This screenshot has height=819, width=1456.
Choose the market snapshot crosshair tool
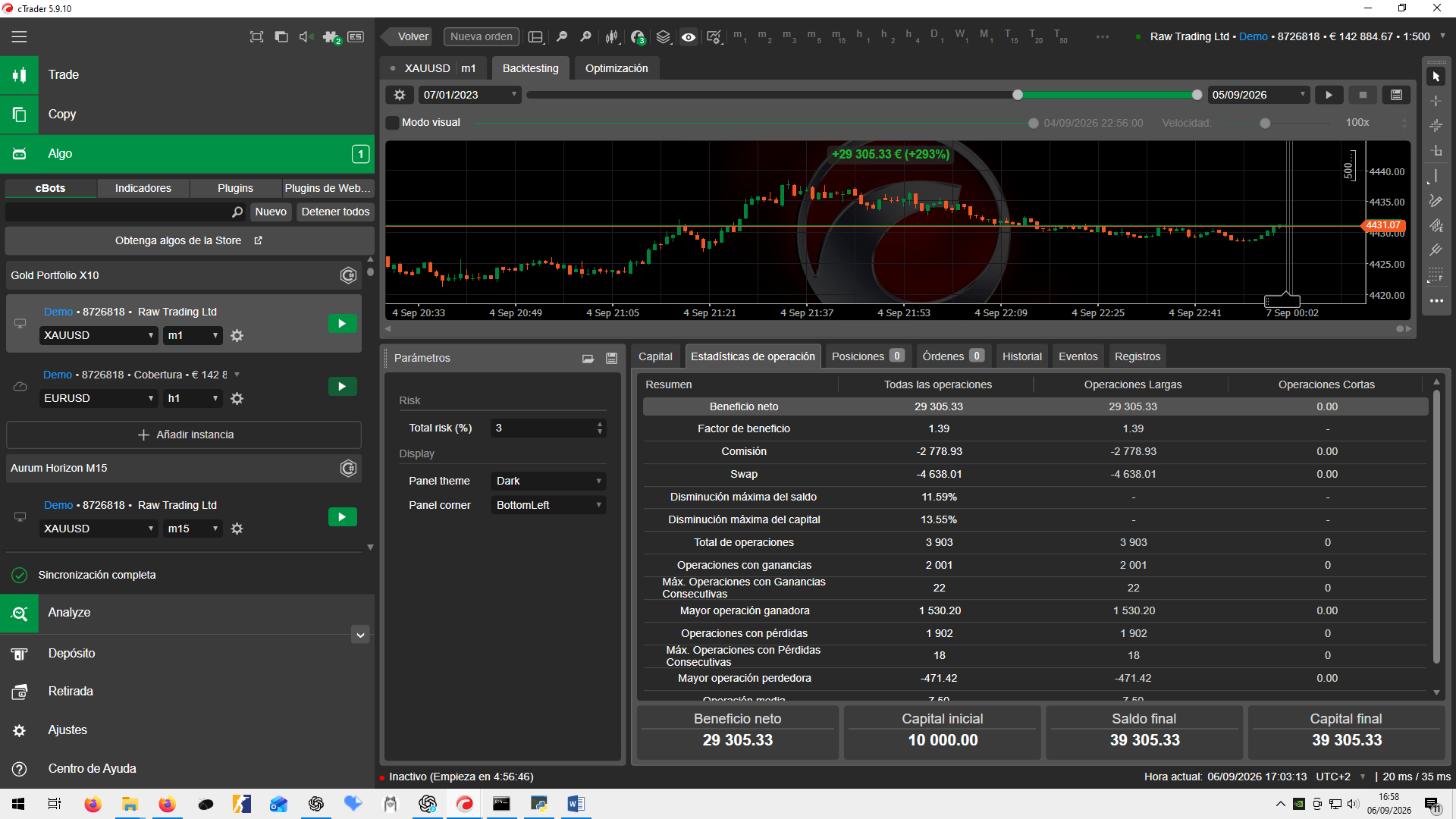pos(1436,126)
